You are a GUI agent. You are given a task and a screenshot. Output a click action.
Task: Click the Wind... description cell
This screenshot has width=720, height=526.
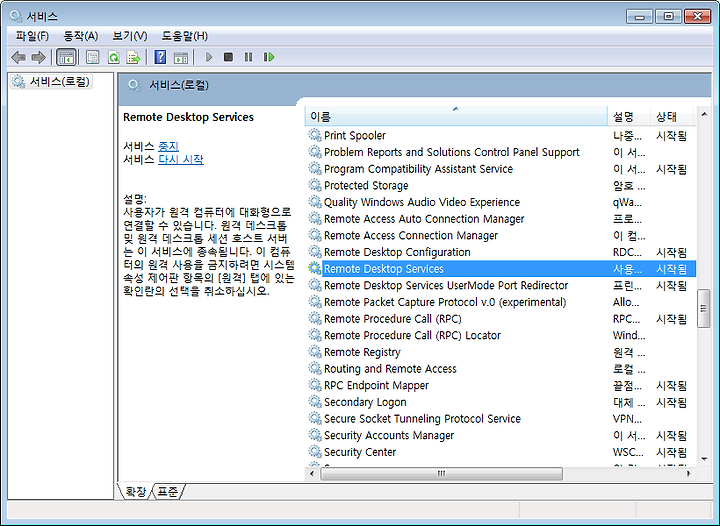pos(629,336)
